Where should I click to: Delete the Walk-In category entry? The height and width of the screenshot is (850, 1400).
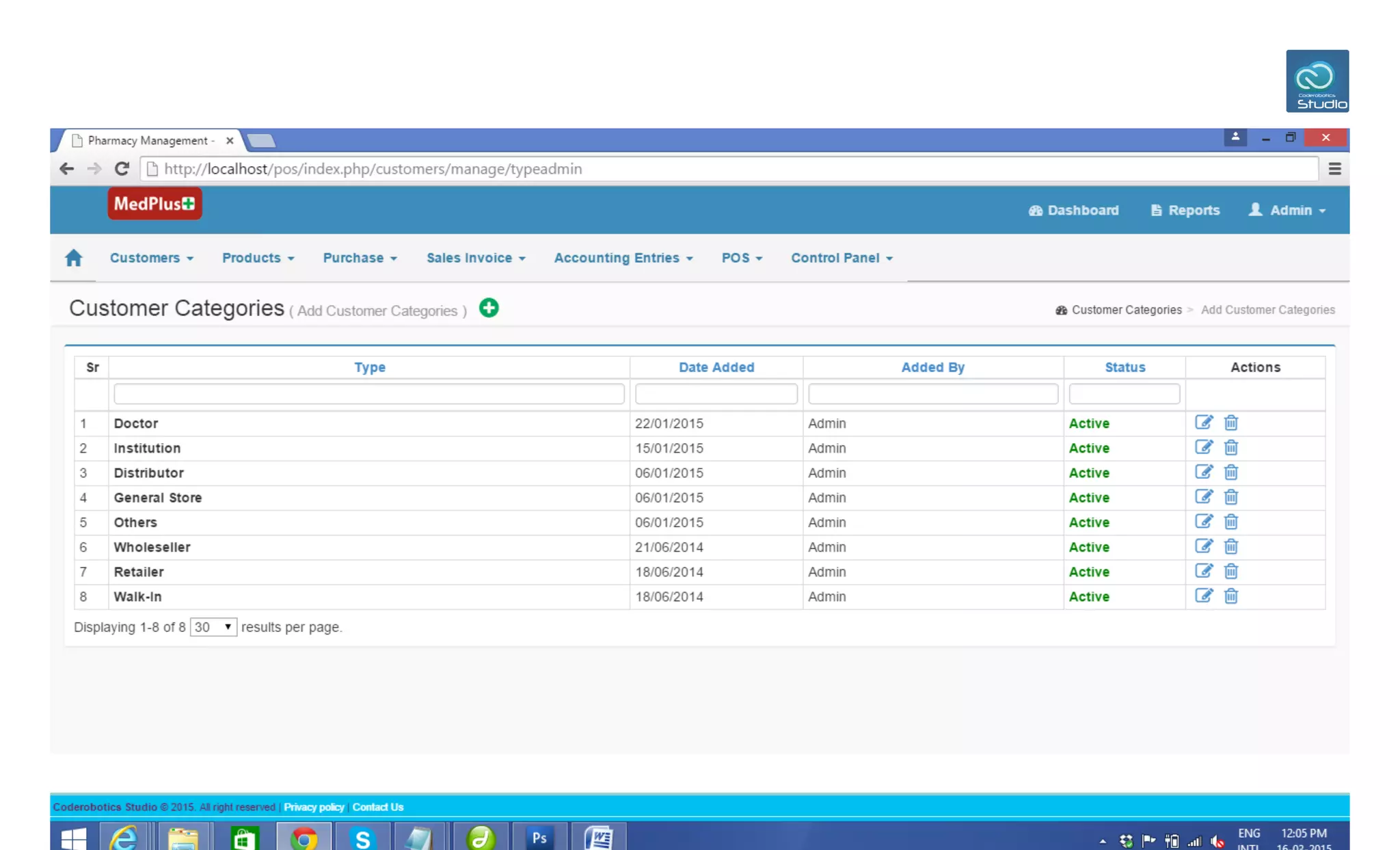pos(1230,596)
